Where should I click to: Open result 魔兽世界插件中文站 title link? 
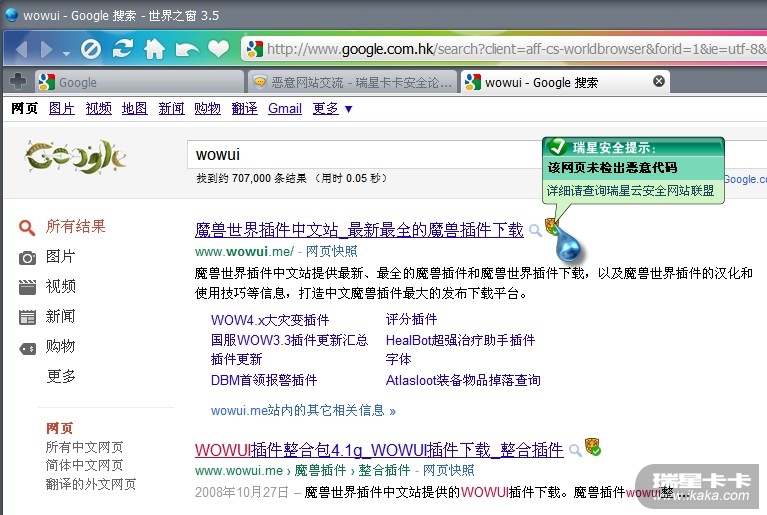point(359,229)
